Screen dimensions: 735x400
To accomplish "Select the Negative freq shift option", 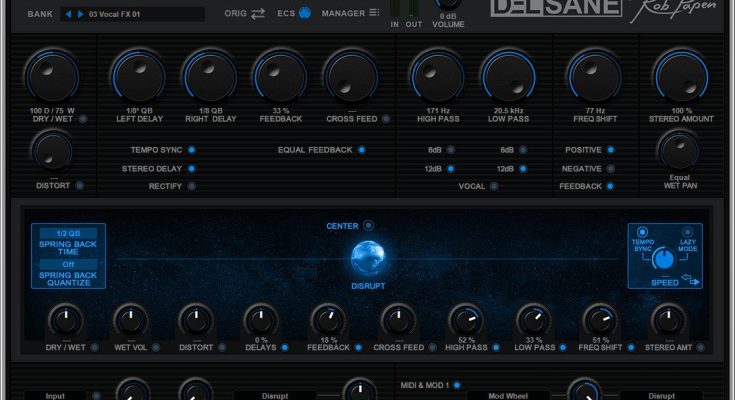I will tap(610, 168).
